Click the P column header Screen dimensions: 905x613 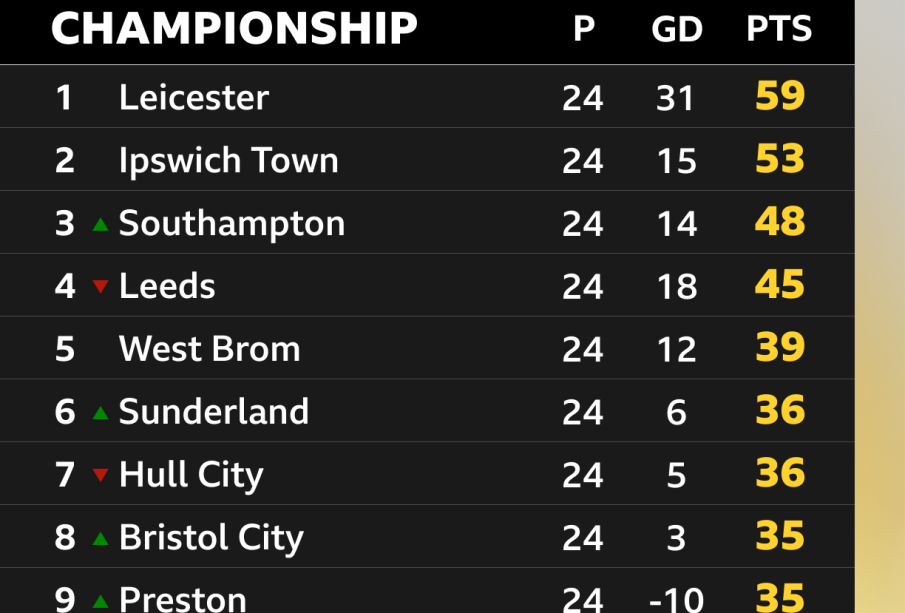(x=583, y=30)
